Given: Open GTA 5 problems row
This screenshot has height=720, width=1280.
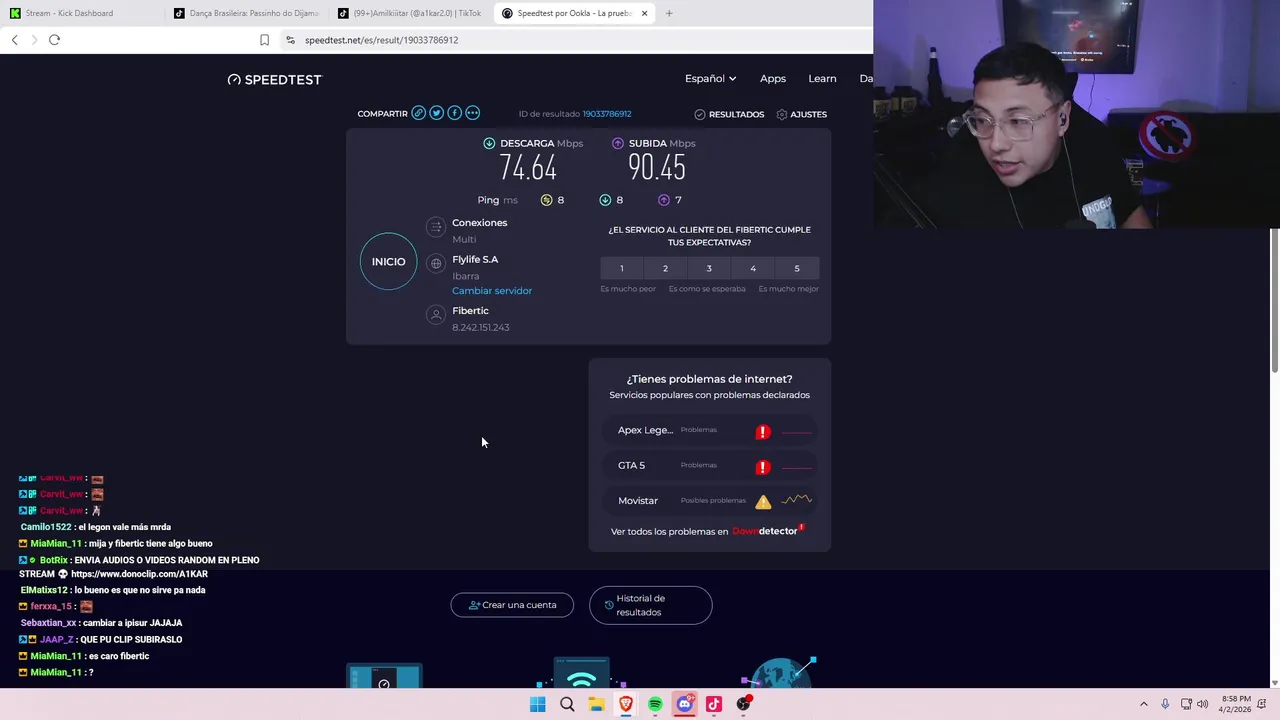Looking at the screenshot, I should [x=709, y=466].
